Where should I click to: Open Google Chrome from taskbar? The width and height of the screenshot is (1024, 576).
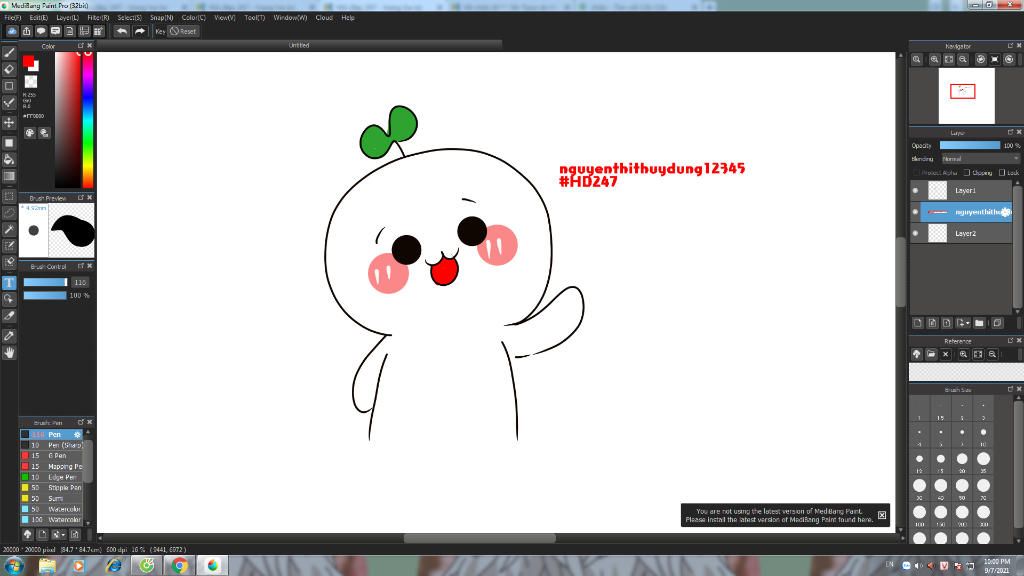click(x=180, y=566)
